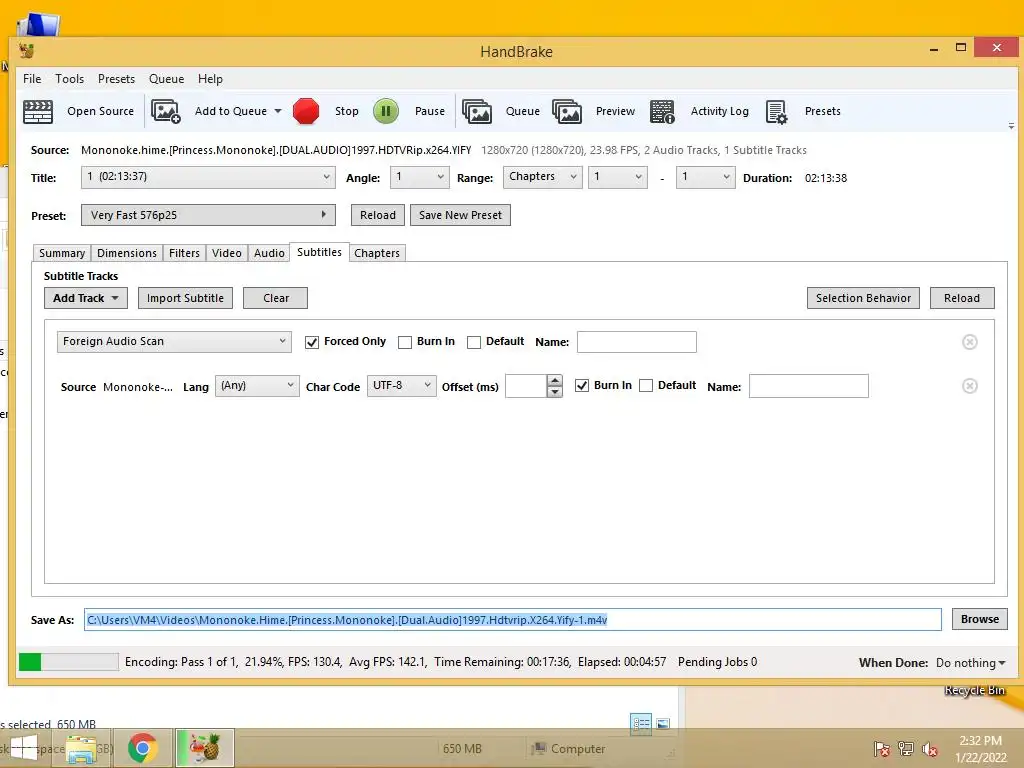Open the Tools menu
This screenshot has width=1024, height=768.
coord(69,78)
